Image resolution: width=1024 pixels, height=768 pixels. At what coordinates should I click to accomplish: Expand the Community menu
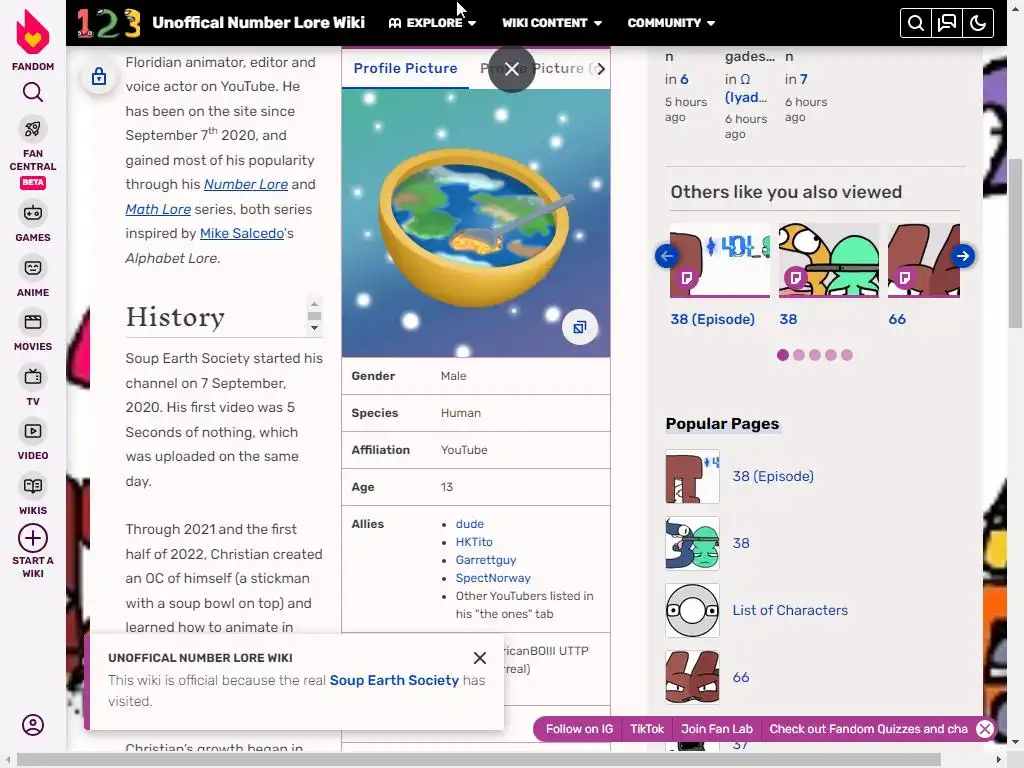pyautogui.click(x=671, y=23)
